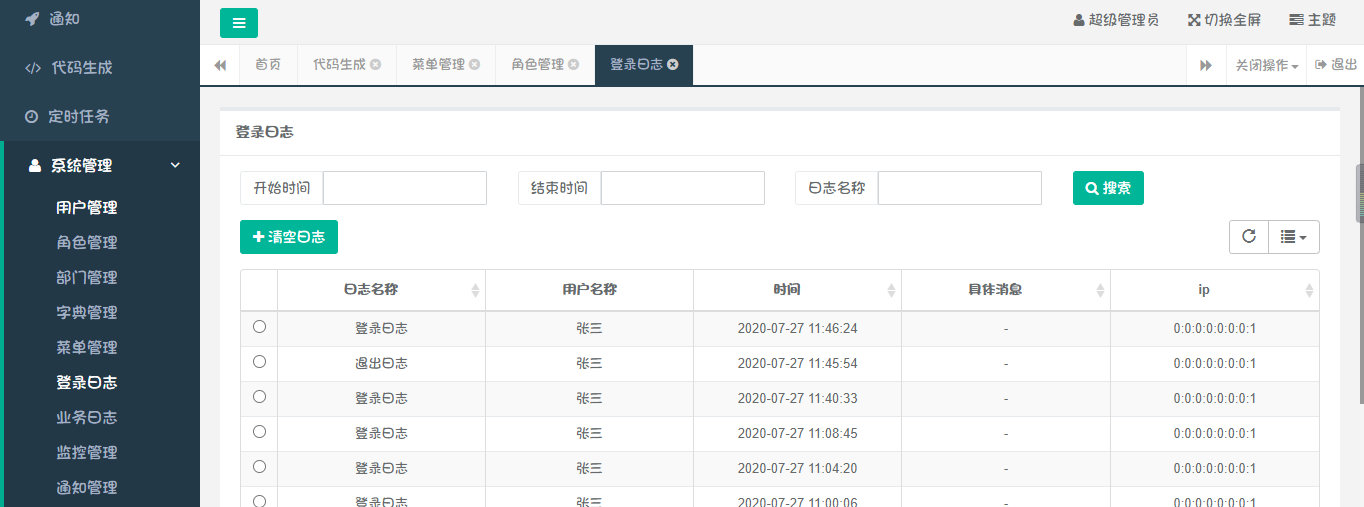Click the 超级管理员 user profile
The image size is (1364, 507).
(x=1116, y=20)
